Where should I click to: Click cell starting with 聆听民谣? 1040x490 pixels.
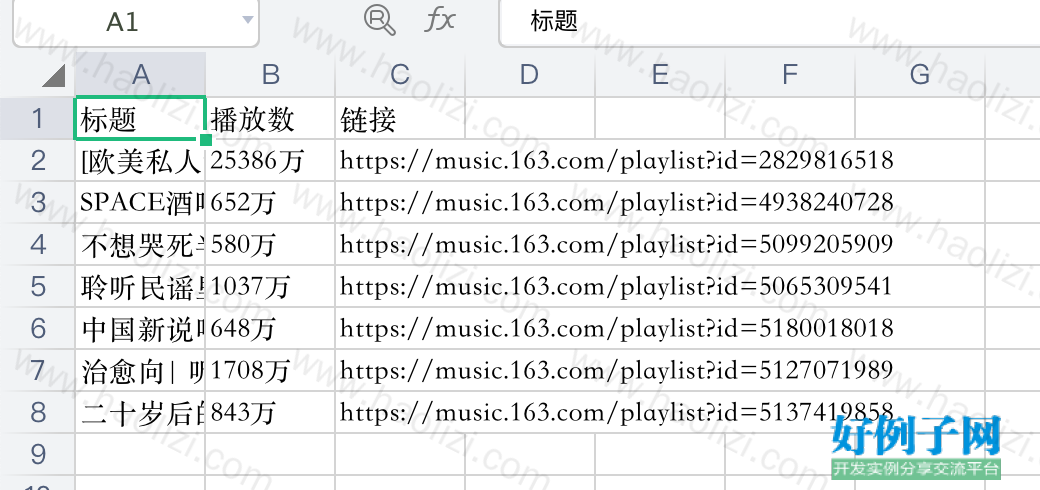(x=140, y=286)
